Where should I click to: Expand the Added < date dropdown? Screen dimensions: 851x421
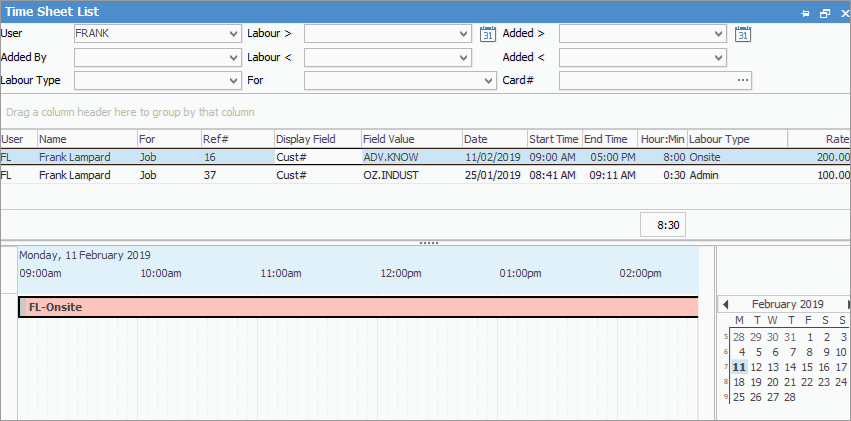coord(719,57)
